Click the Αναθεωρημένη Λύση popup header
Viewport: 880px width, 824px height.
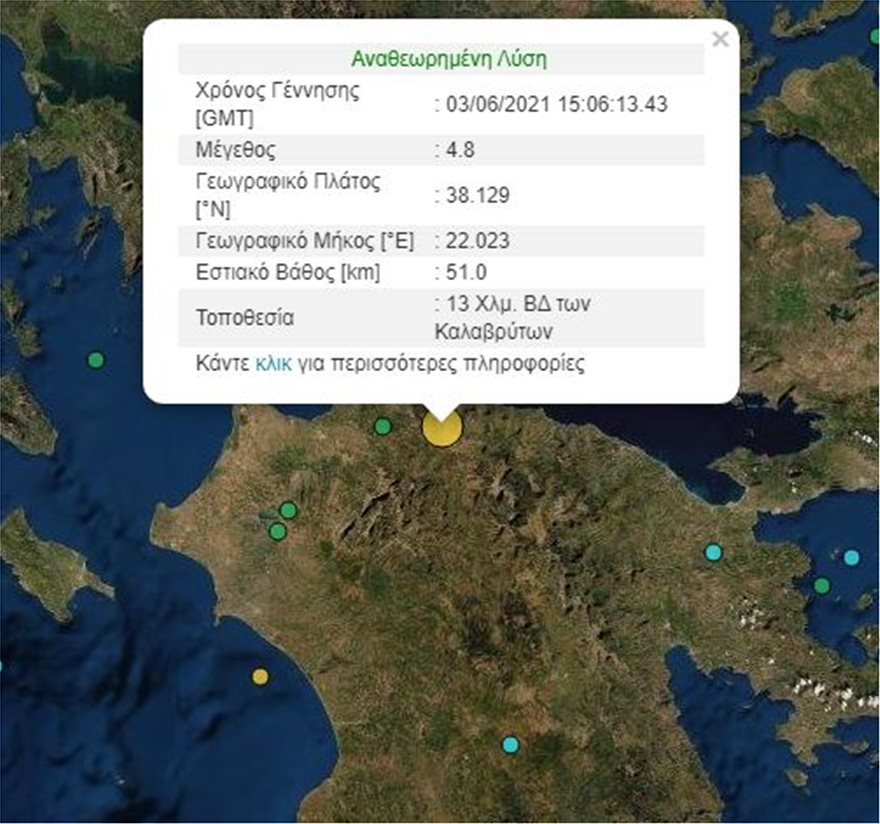tap(449, 59)
